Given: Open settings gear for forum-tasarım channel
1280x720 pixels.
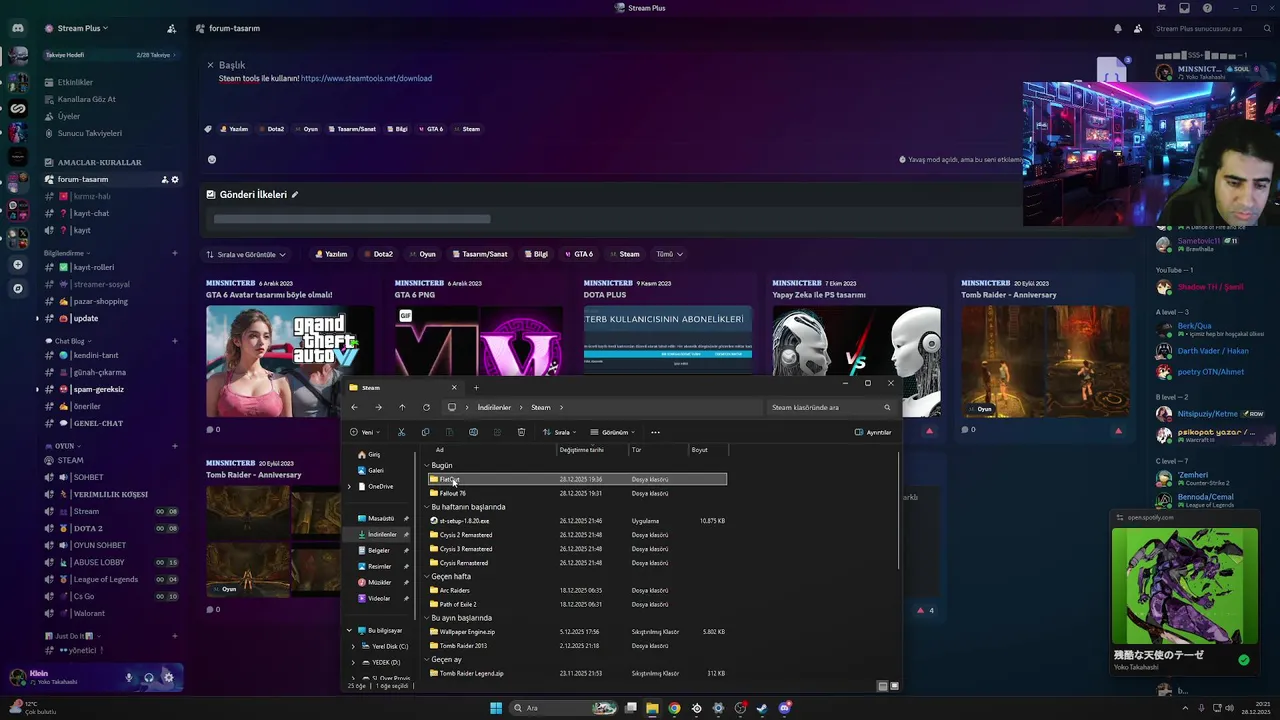Looking at the screenshot, I should point(175,179).
